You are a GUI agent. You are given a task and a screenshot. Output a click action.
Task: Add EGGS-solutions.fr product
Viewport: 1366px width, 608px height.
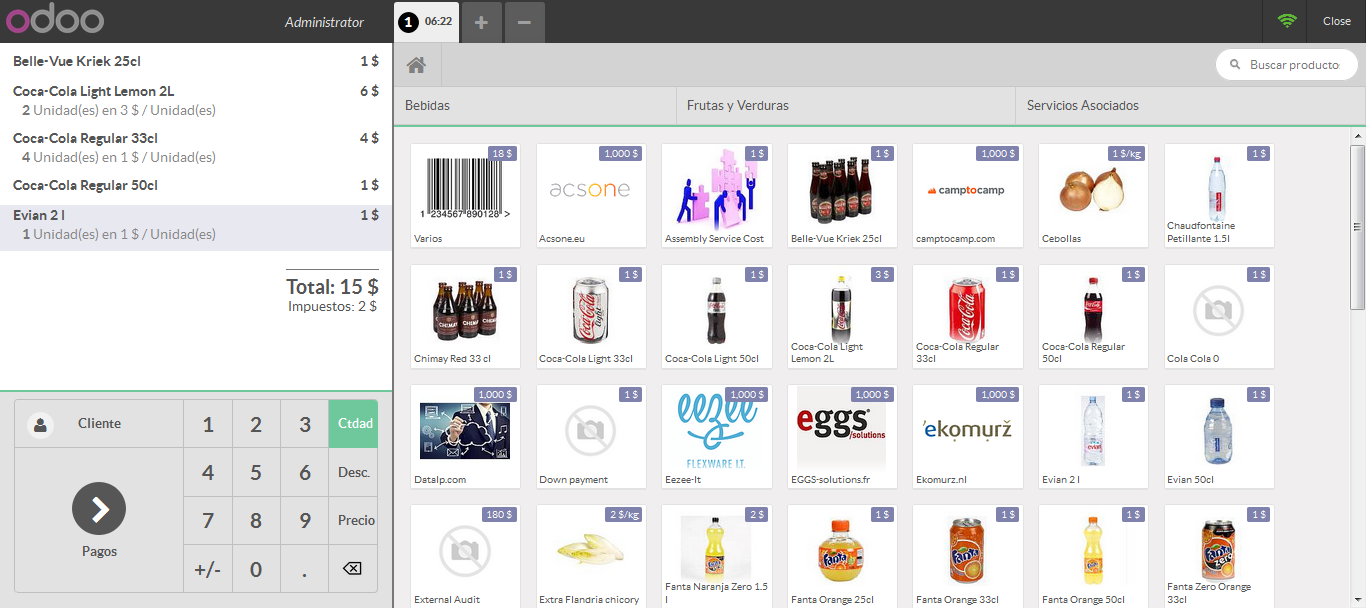842,436
